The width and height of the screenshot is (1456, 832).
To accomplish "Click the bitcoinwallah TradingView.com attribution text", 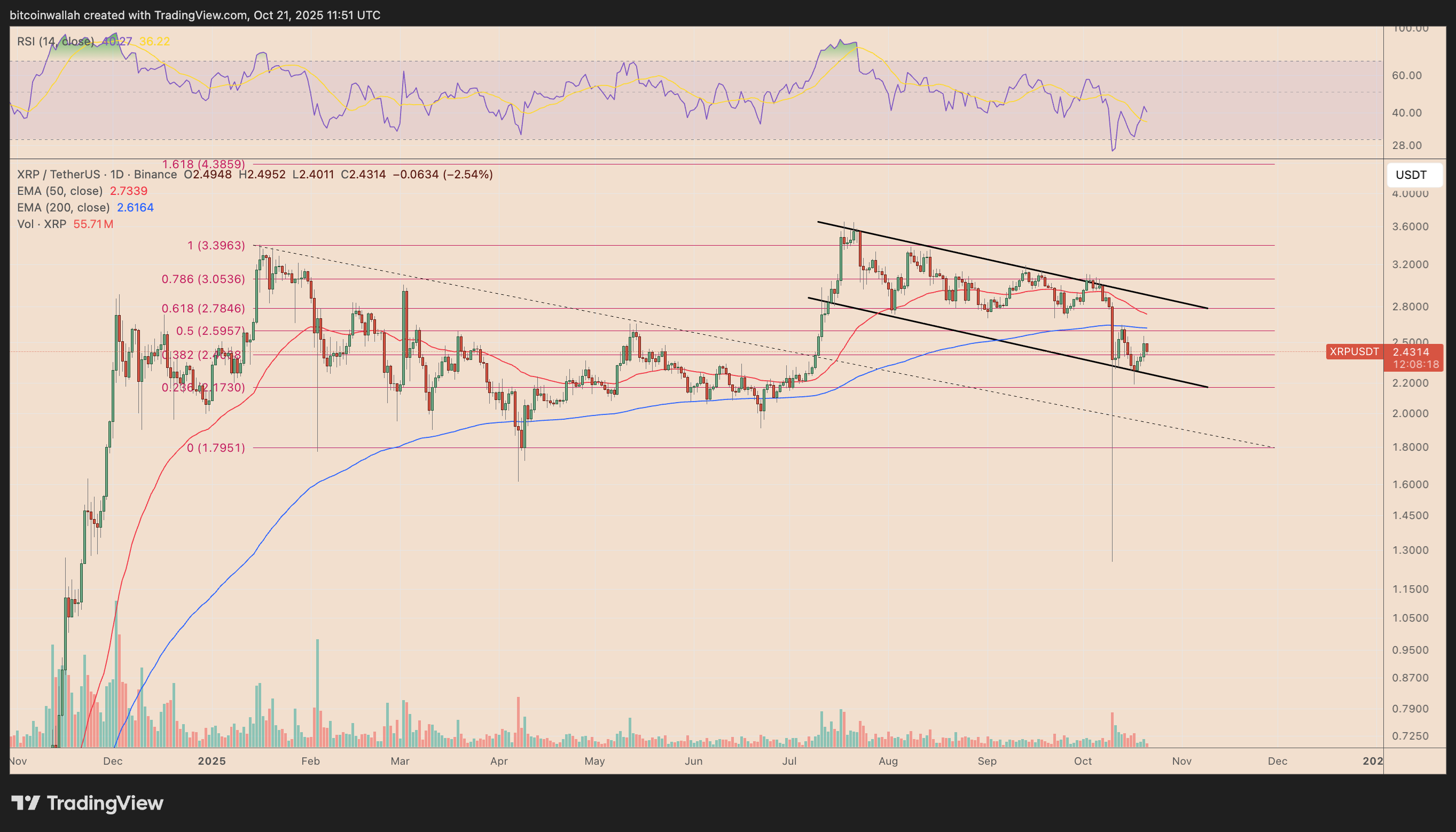I will tap(195, 15).
